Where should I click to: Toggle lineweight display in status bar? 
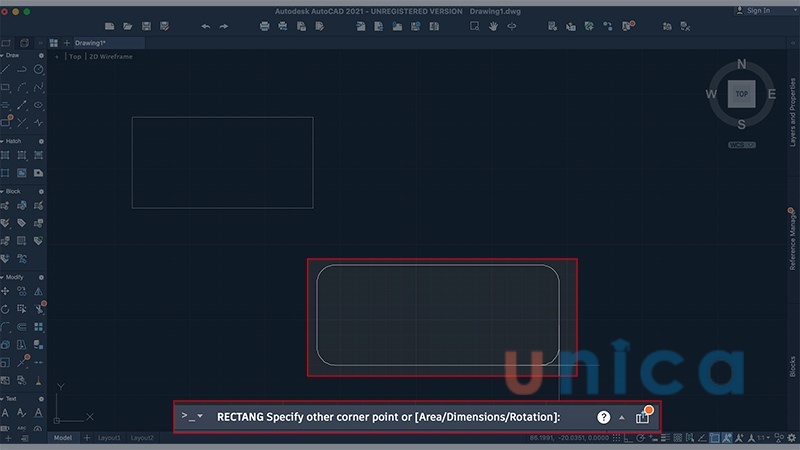tap(665, 438)
